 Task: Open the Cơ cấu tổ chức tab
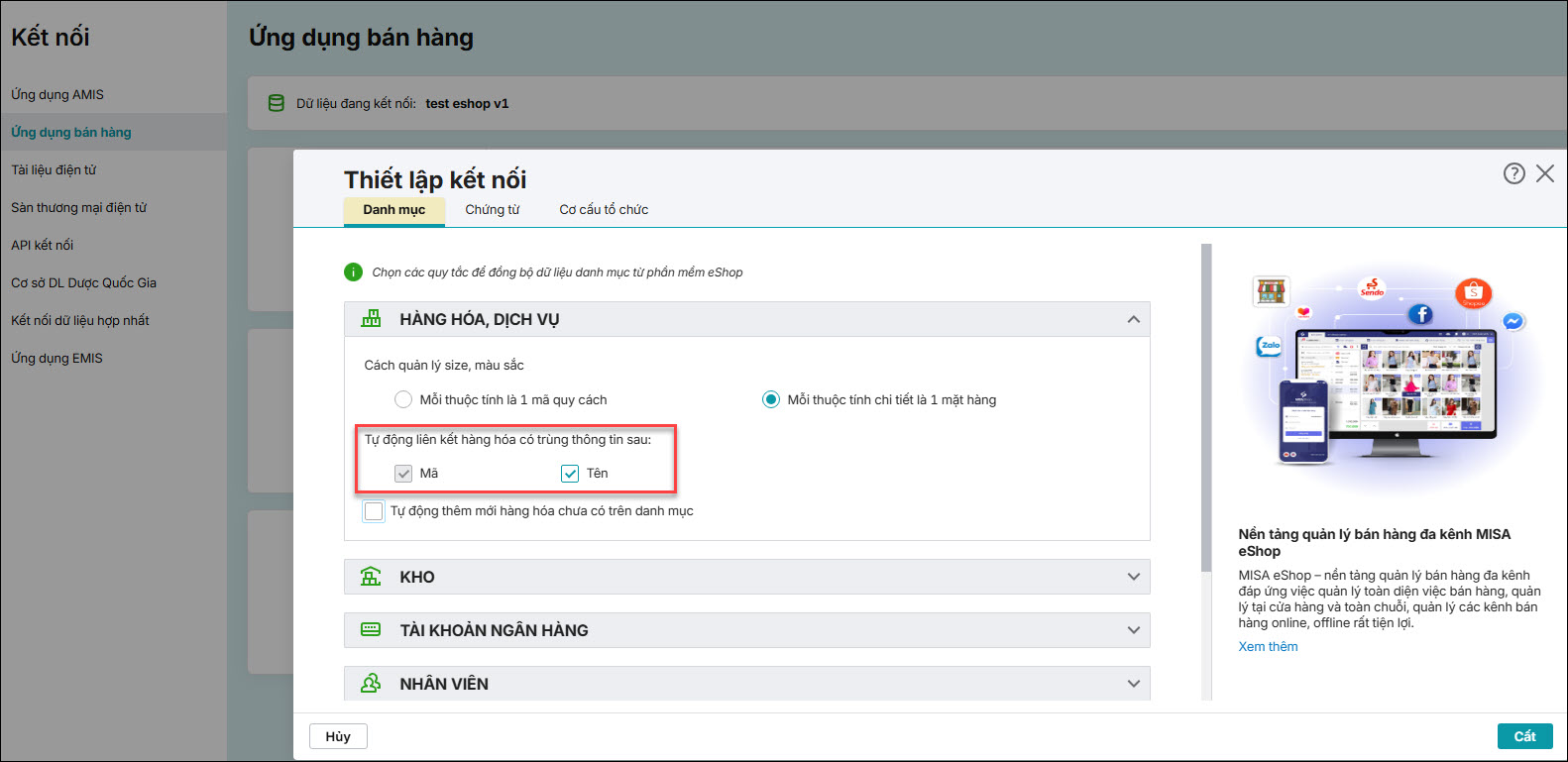click(x=604, y=210)
